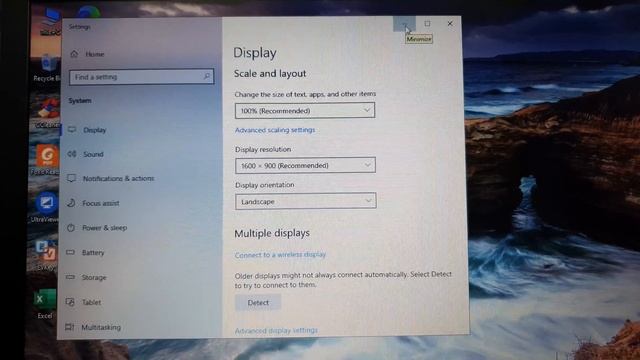
Task: Click the Storage drive icon in sidebar
Action: point(70,277)
